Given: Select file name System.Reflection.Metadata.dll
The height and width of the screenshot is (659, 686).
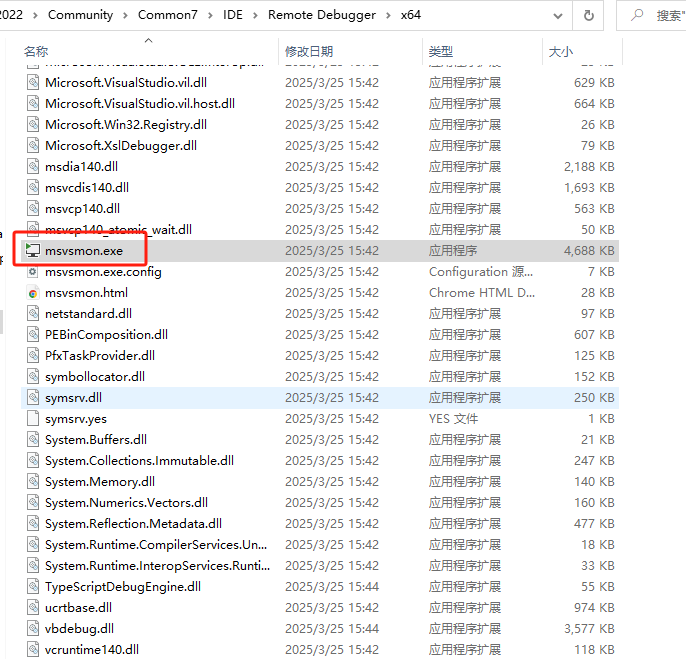Looking at the screenshot, I should click(x=133, y=524).
